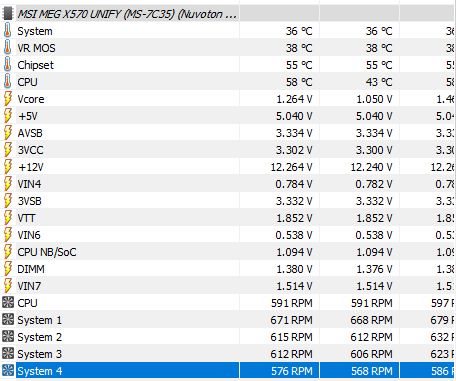This screenshot has width=456, height=381.
Task: Select the +12V sensor label
Action: click(31, 167)
